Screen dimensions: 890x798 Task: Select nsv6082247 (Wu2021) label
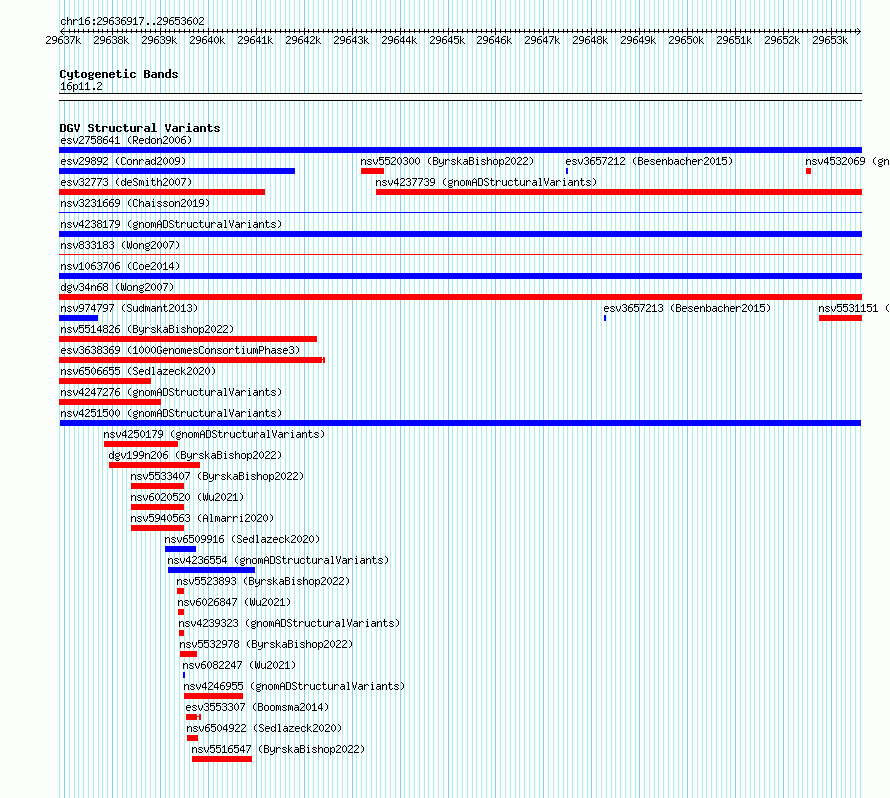239,665
